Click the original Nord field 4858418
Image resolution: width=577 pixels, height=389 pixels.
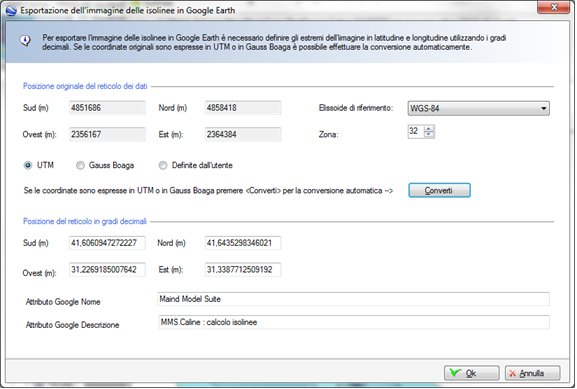pyautogui.click(x=243, y=108)
